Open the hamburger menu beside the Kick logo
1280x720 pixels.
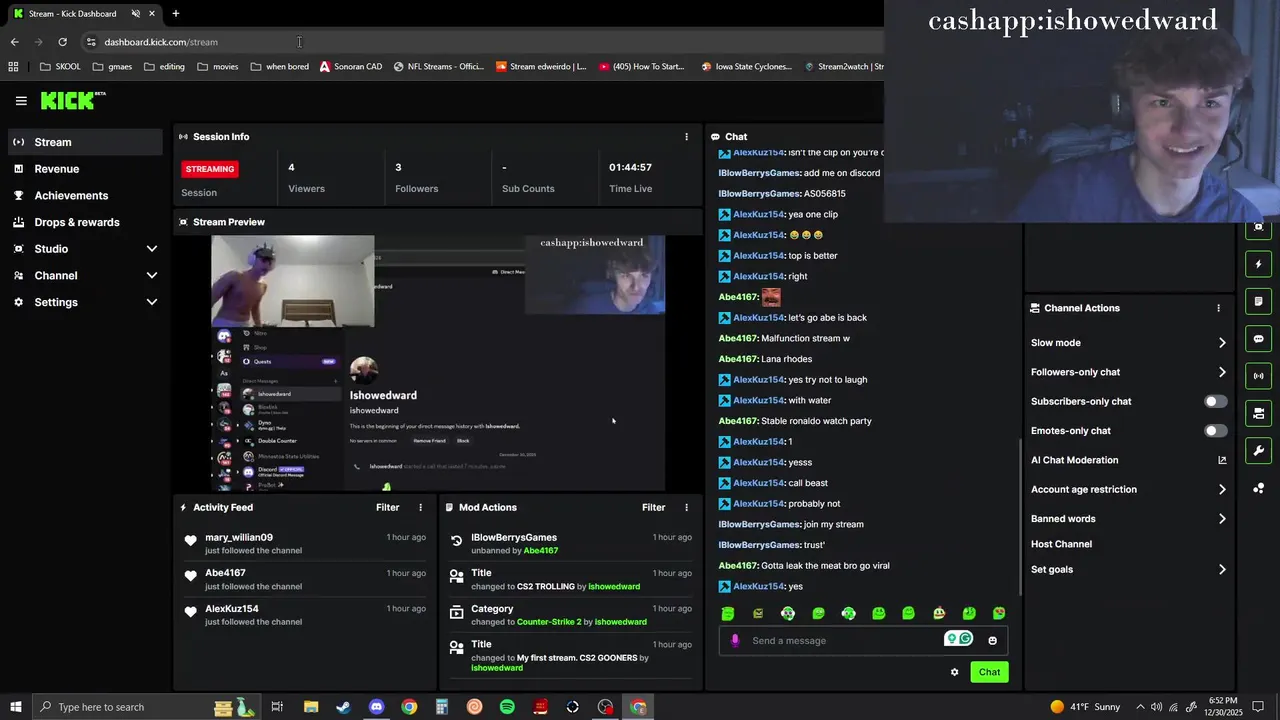click(21, 101)
